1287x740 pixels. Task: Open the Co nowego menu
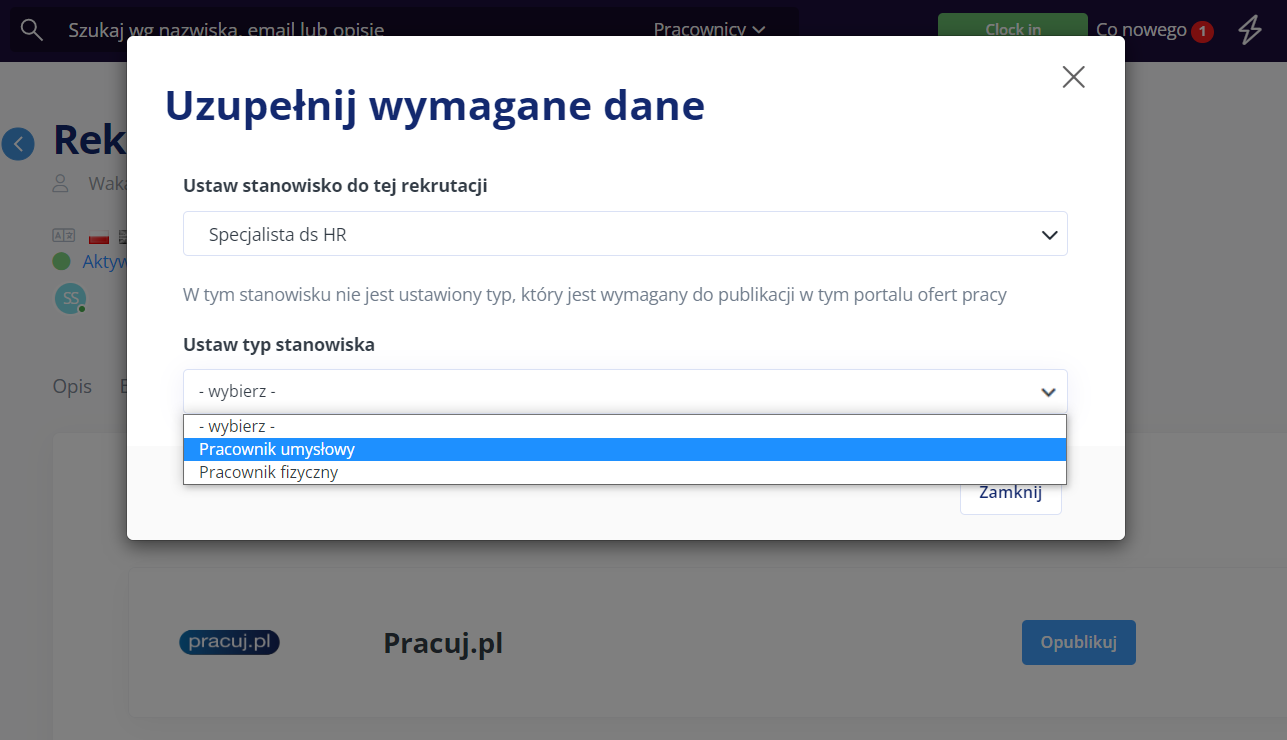click(1140, 30)
